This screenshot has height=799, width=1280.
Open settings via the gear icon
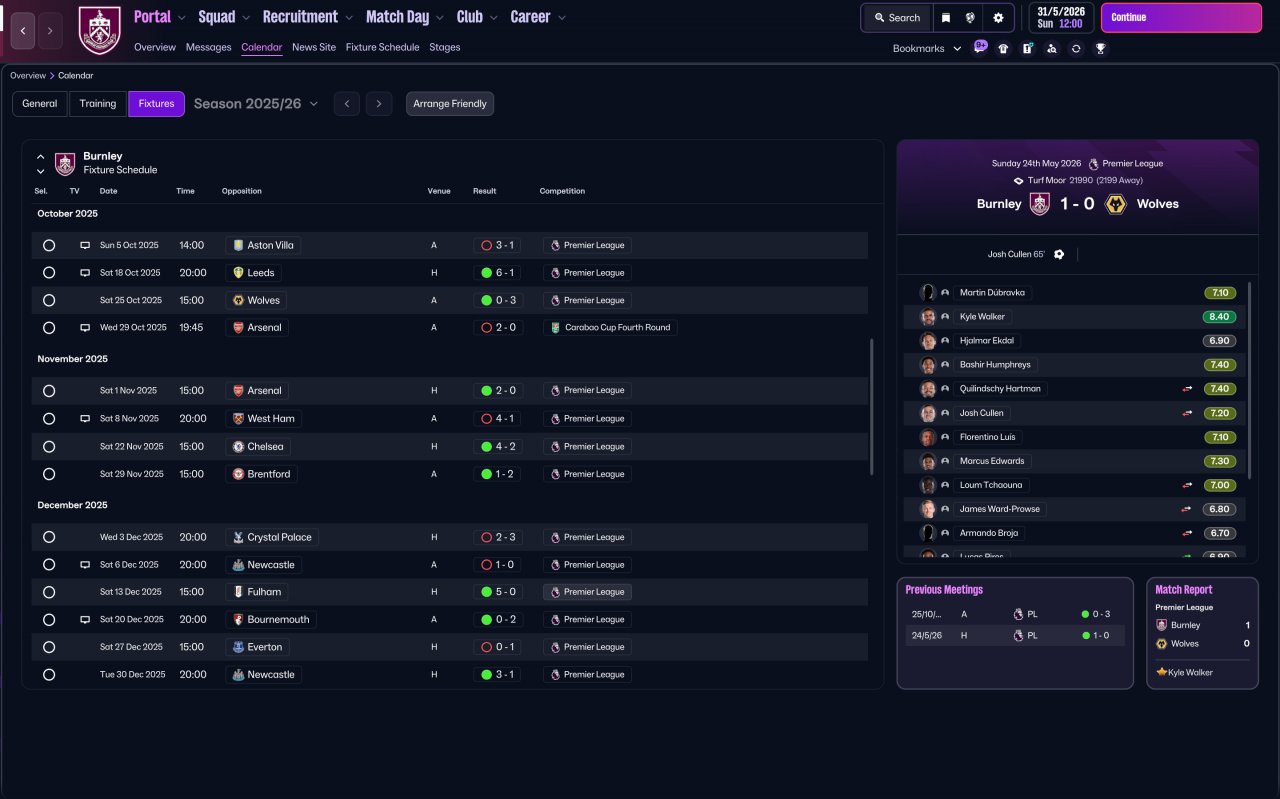point(998,18)
